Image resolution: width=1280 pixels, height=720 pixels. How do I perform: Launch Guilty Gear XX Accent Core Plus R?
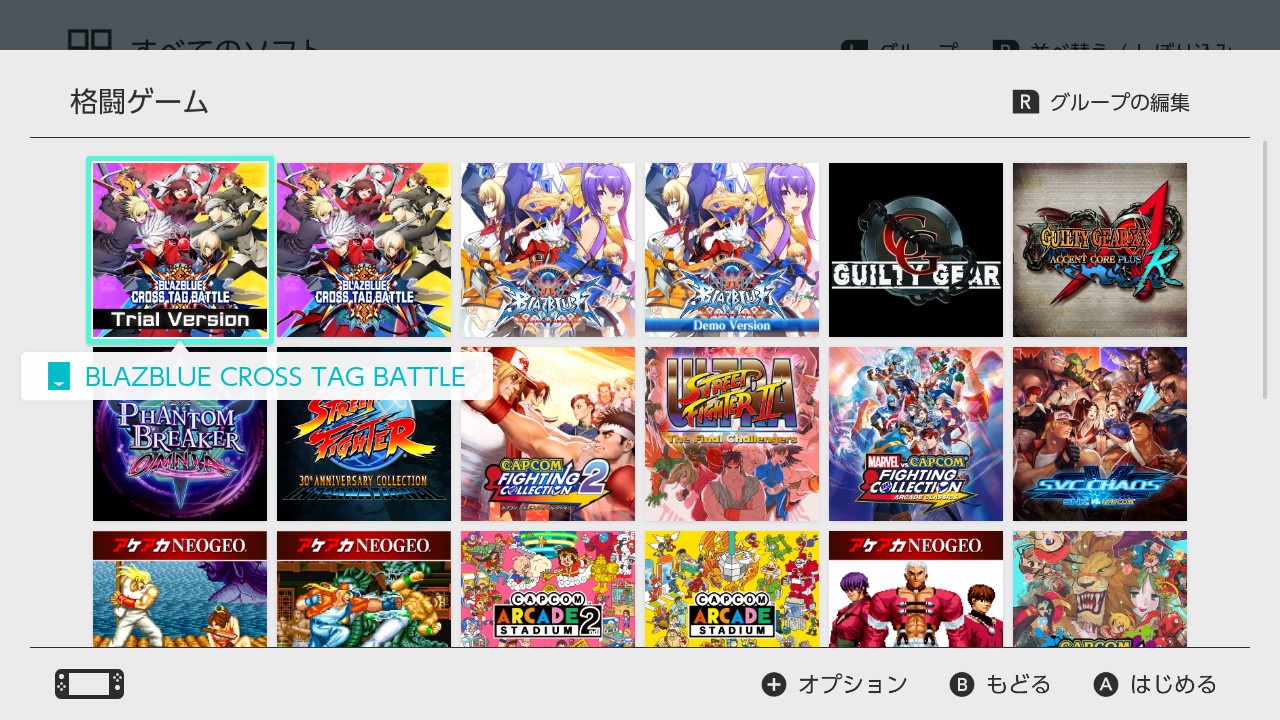pos(1100,250)
